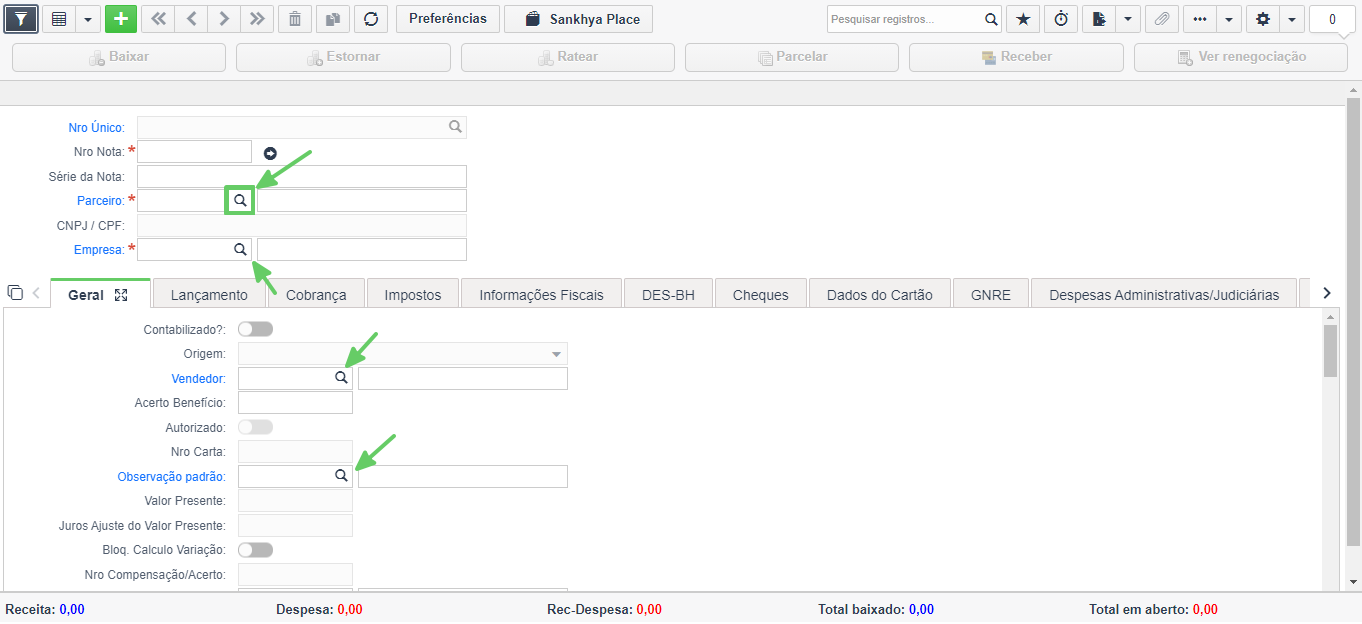Image resolution: width=1362 pixels, height=624 pixels.
Task: Expand the settings gear dropdown arrow
Action: pyautogui.click(x=1292, y=19)
